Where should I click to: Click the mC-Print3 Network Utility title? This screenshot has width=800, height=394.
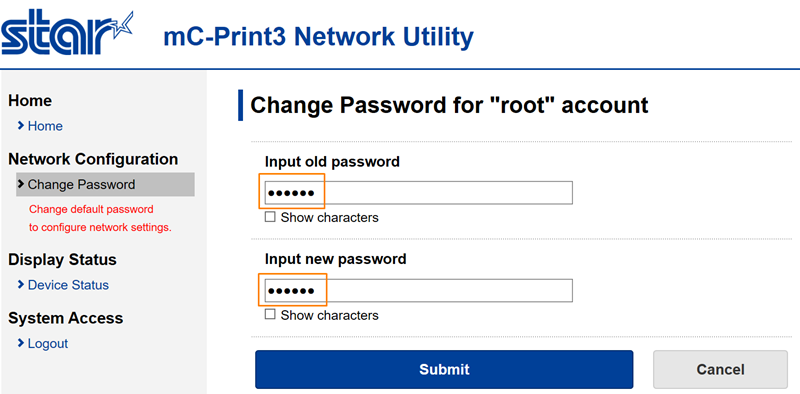point(318,37)
